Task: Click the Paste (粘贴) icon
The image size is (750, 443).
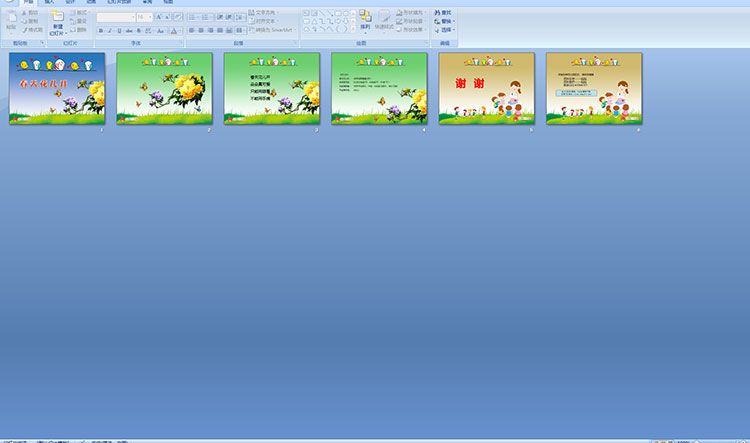Action: click(x=11, y=18)
